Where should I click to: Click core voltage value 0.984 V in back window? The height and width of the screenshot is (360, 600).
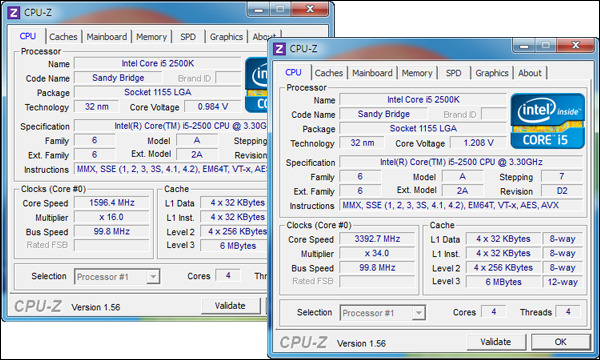coord(213,107)
